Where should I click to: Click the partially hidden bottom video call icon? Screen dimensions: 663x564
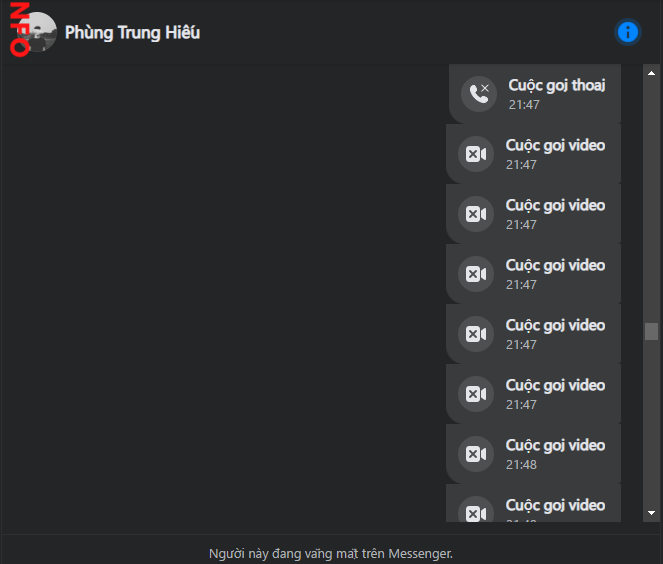point(475,512)
